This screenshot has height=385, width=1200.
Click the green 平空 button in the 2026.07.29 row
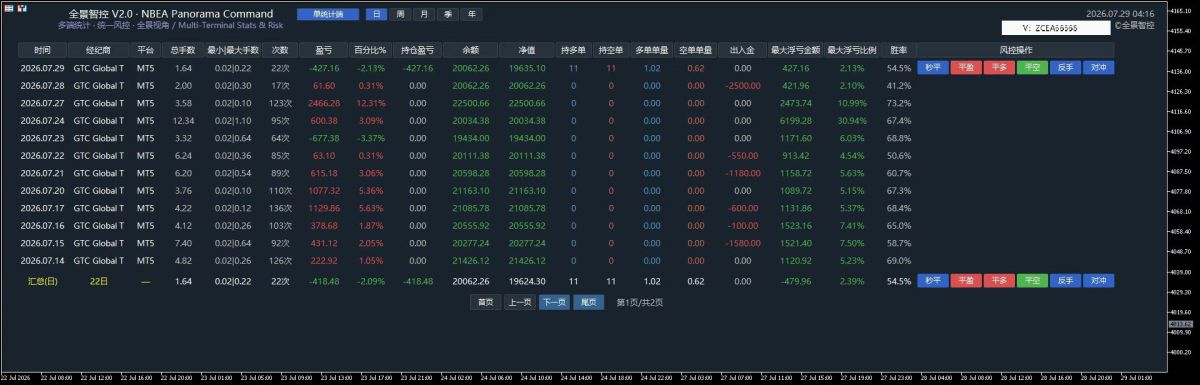click(x=1031, y=68)
